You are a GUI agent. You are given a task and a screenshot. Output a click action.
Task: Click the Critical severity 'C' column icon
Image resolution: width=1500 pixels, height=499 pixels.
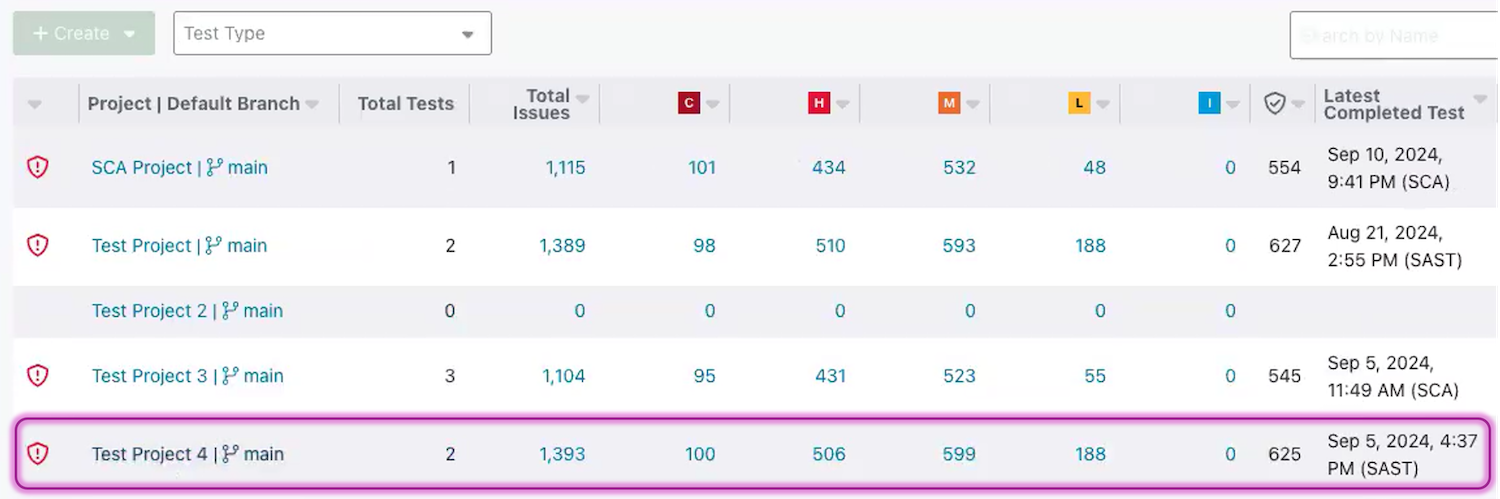(688, 103)
